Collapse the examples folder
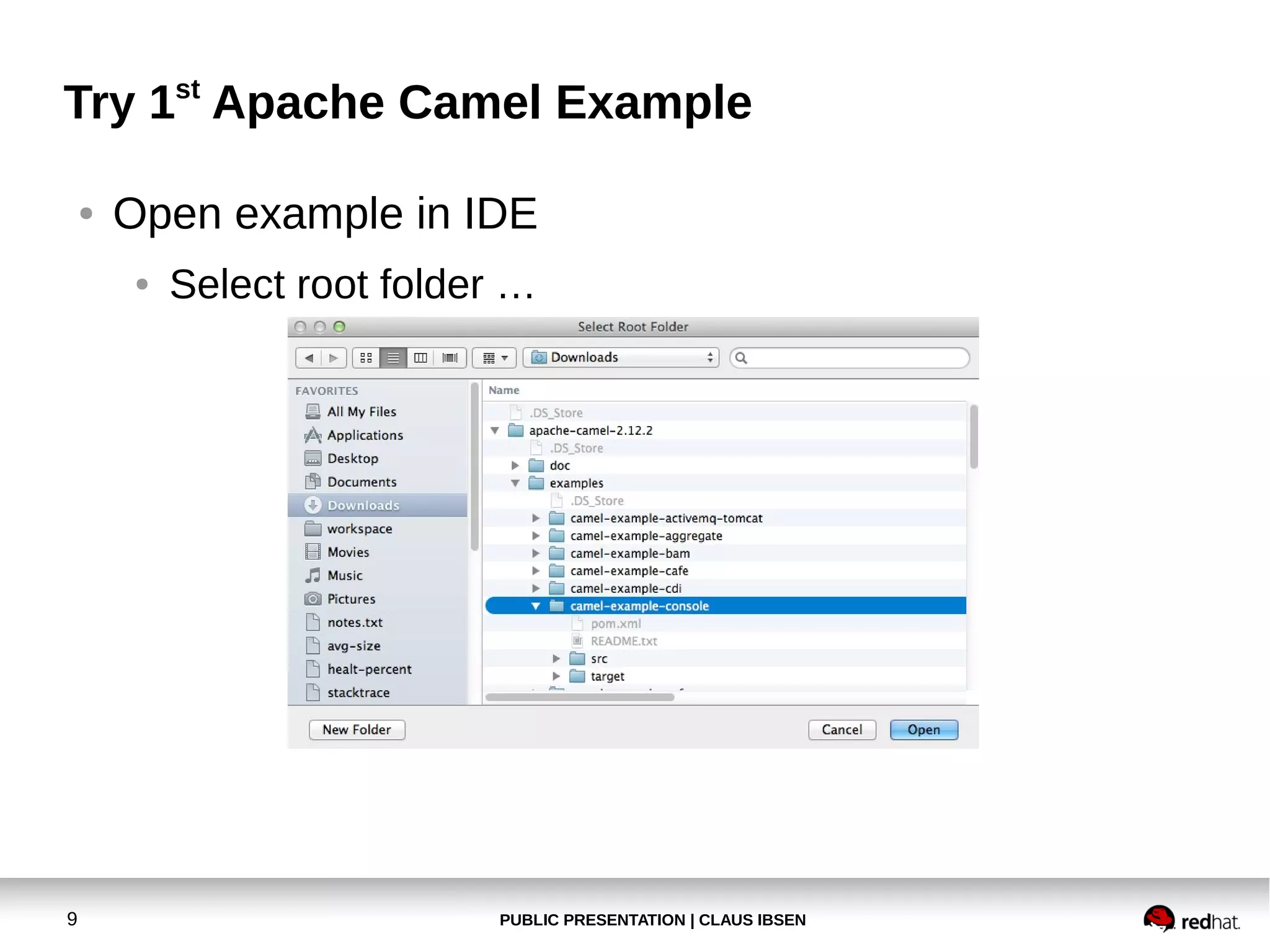 point(515,483)
